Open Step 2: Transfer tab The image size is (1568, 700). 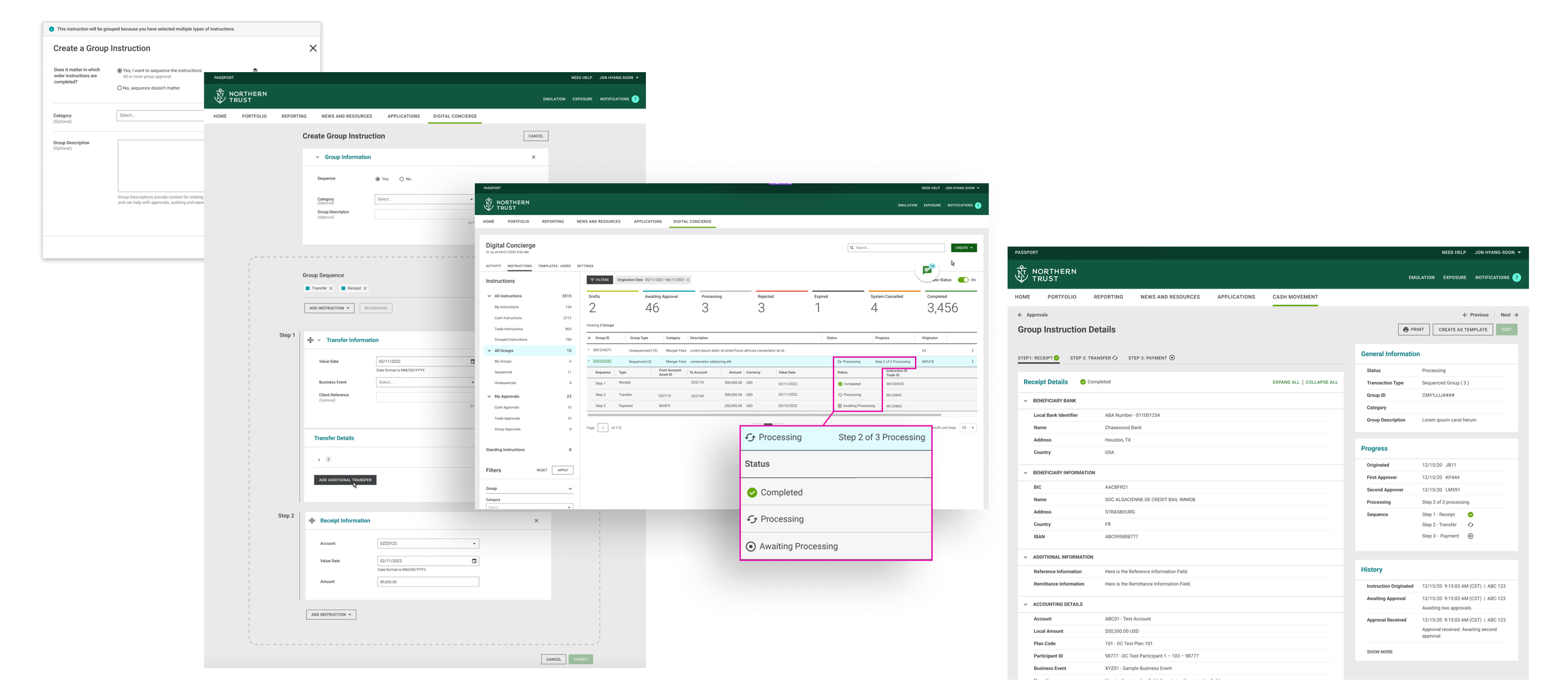(1093, 358)
